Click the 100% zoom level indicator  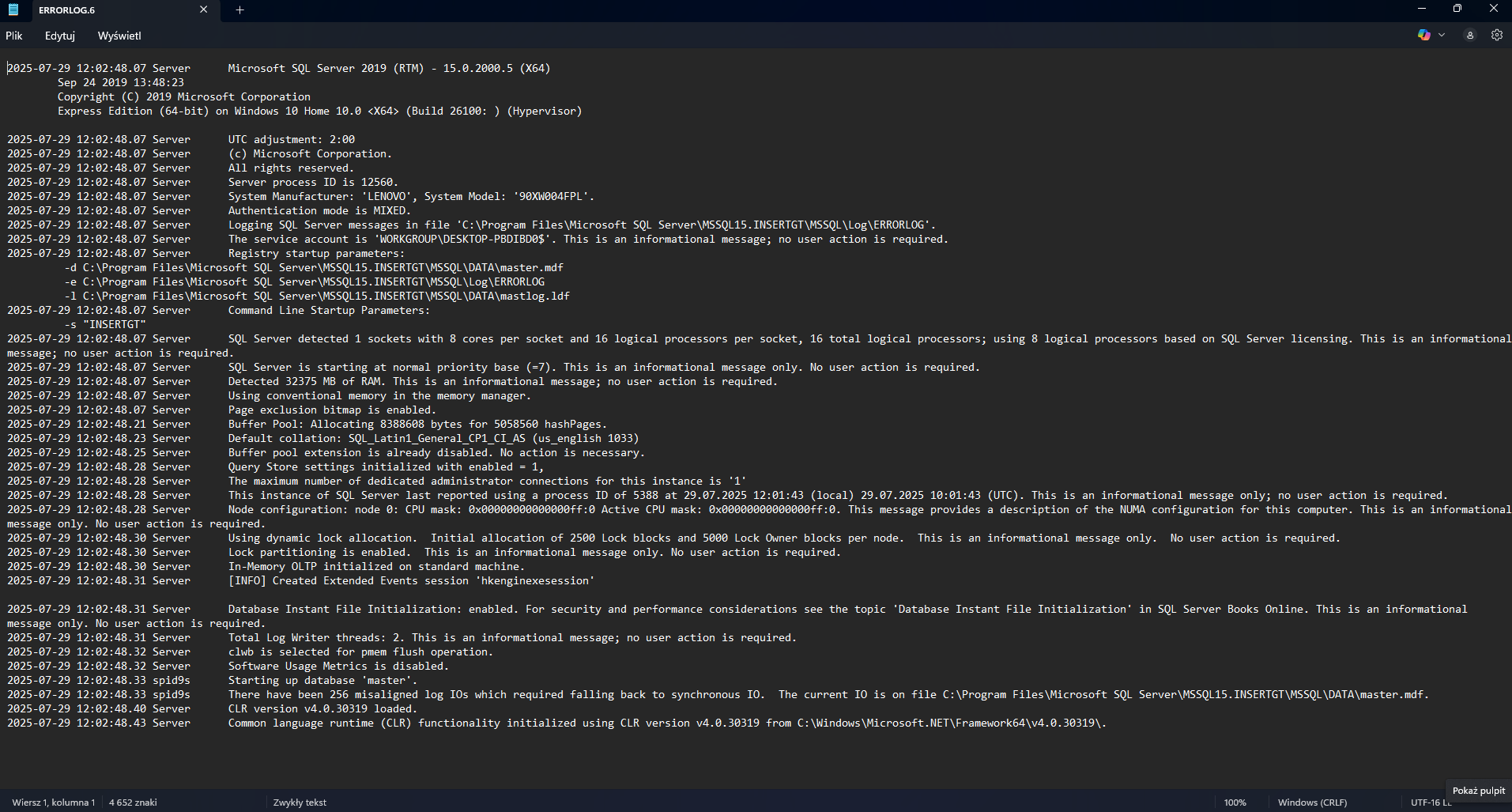pyautogui.click(x=1235, y=803)
